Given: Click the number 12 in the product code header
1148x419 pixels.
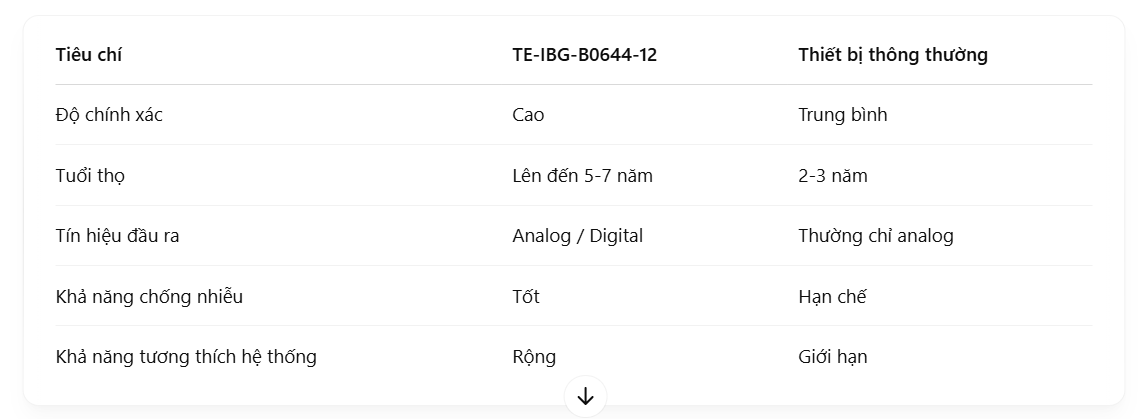Looking at the screenshot, I should coord(646,55).
